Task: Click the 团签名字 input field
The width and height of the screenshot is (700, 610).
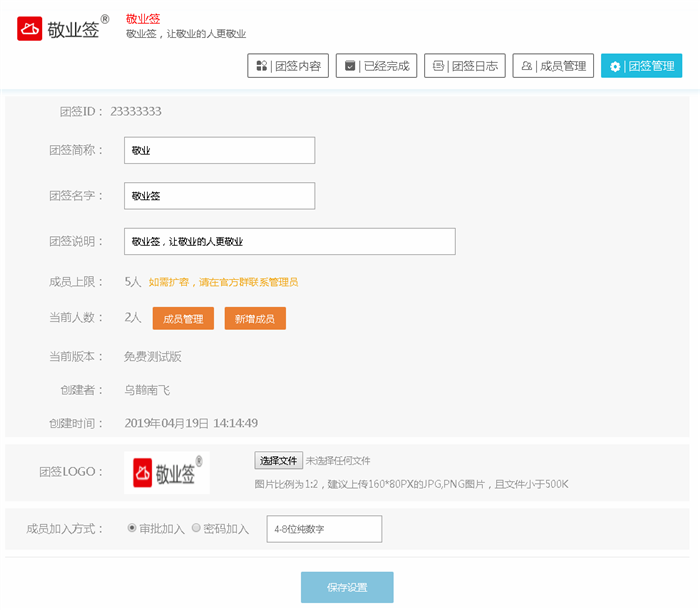Action: pyautogui.click(x=220, y=196)
